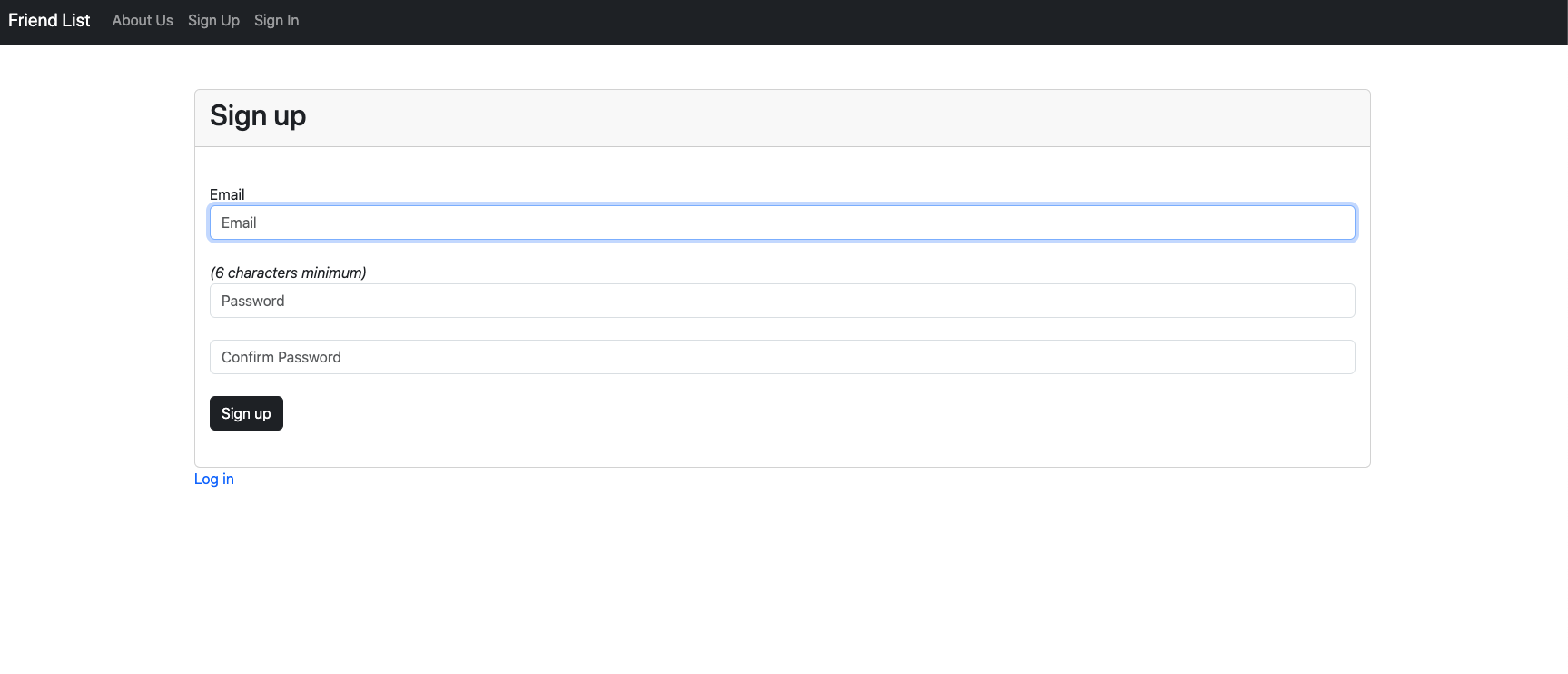Open the About Us page

click(143, 20)
